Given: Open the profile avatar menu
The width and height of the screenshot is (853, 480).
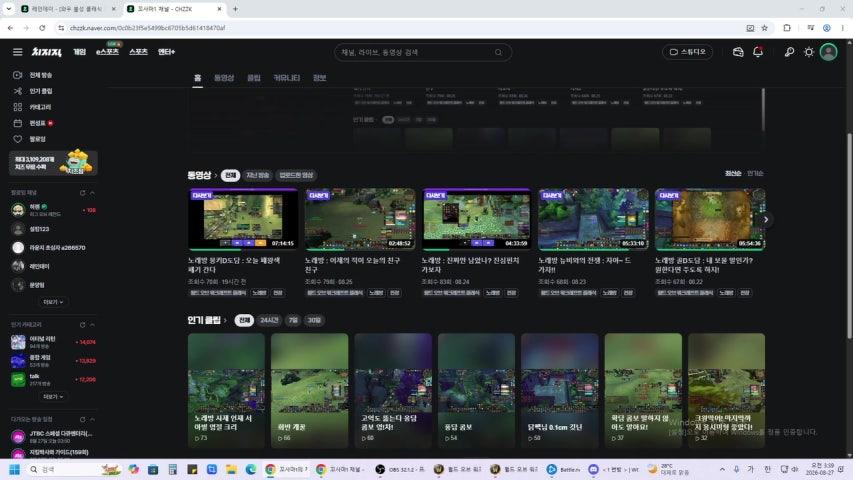Looking at the screenshot, I should (829, 52).
